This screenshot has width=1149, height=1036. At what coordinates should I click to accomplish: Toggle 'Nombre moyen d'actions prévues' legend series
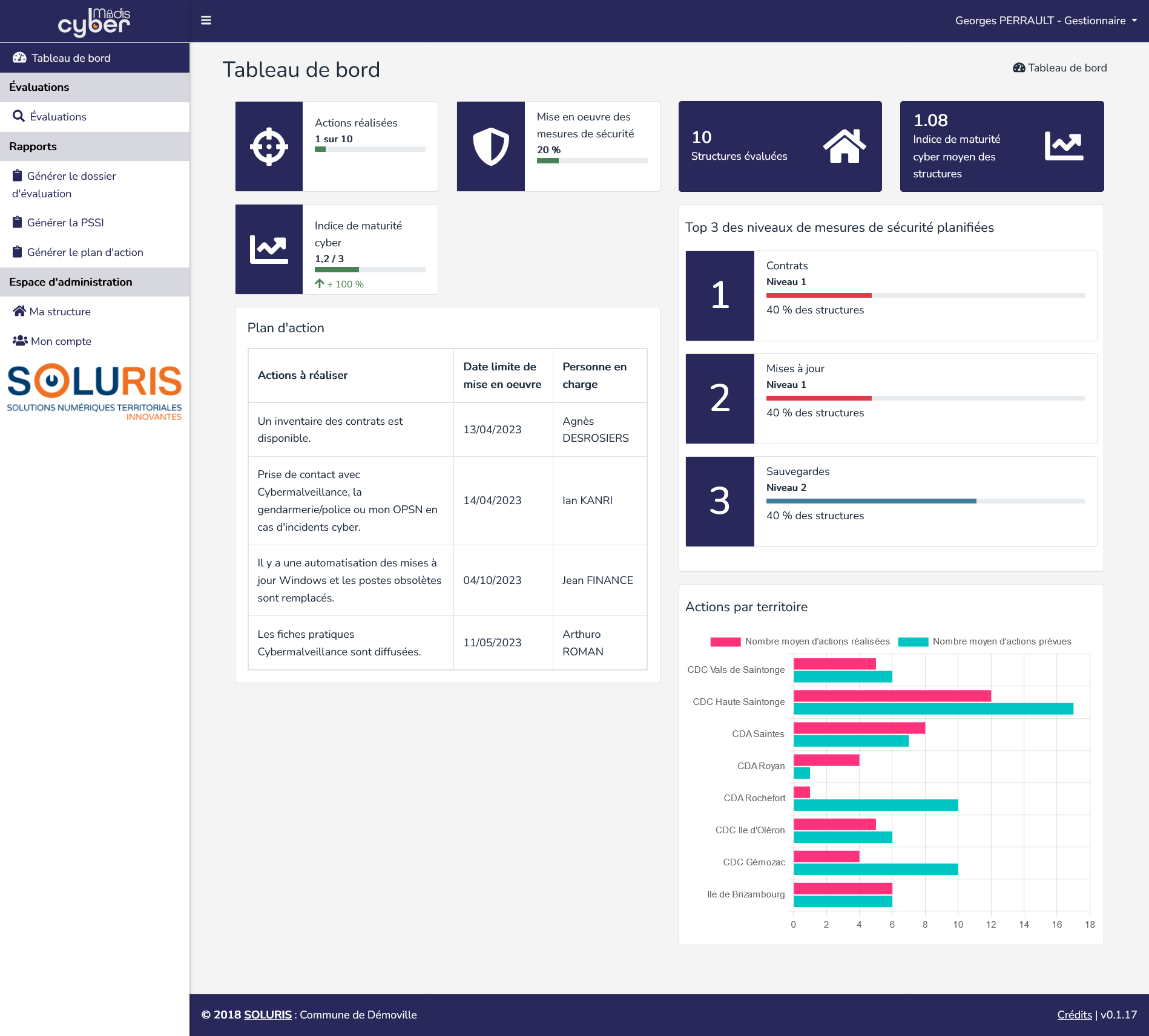point(985,641)
